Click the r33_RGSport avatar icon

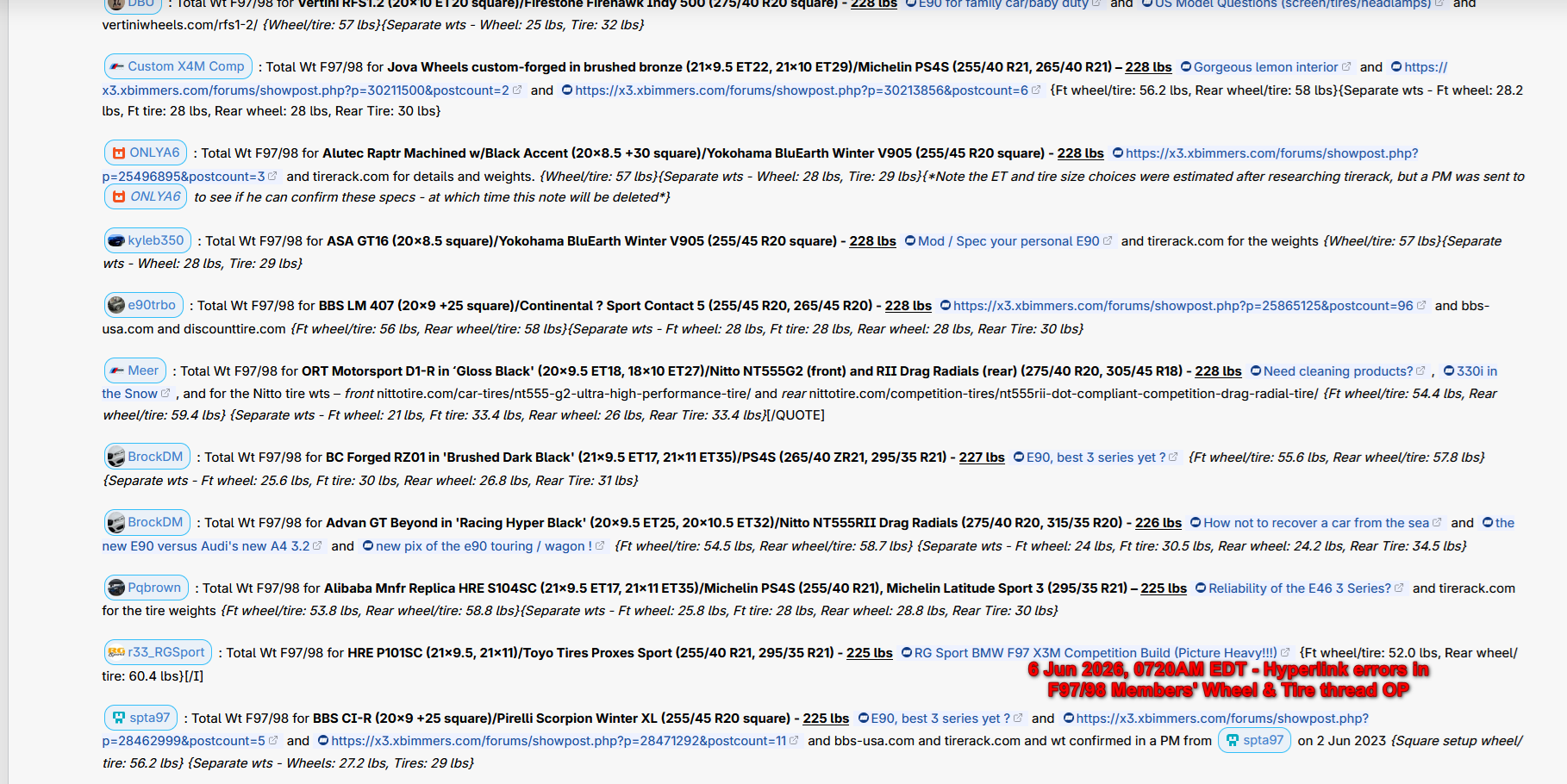pos(116,653)
